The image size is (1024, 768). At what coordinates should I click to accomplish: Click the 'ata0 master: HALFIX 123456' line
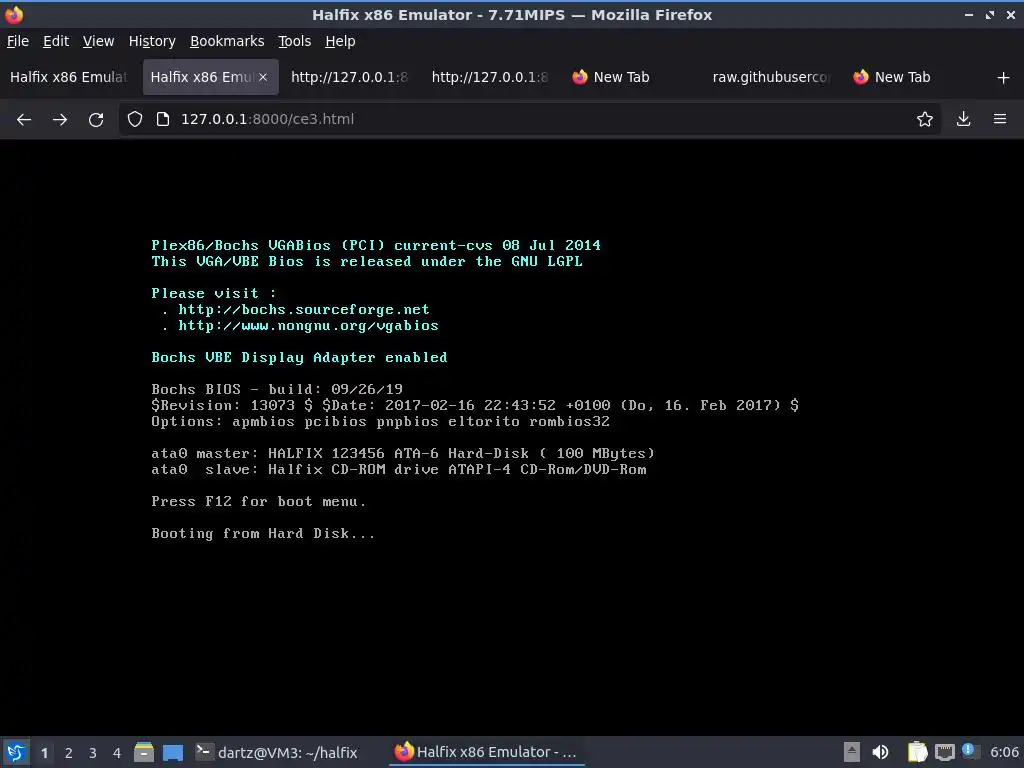point(403,453)
